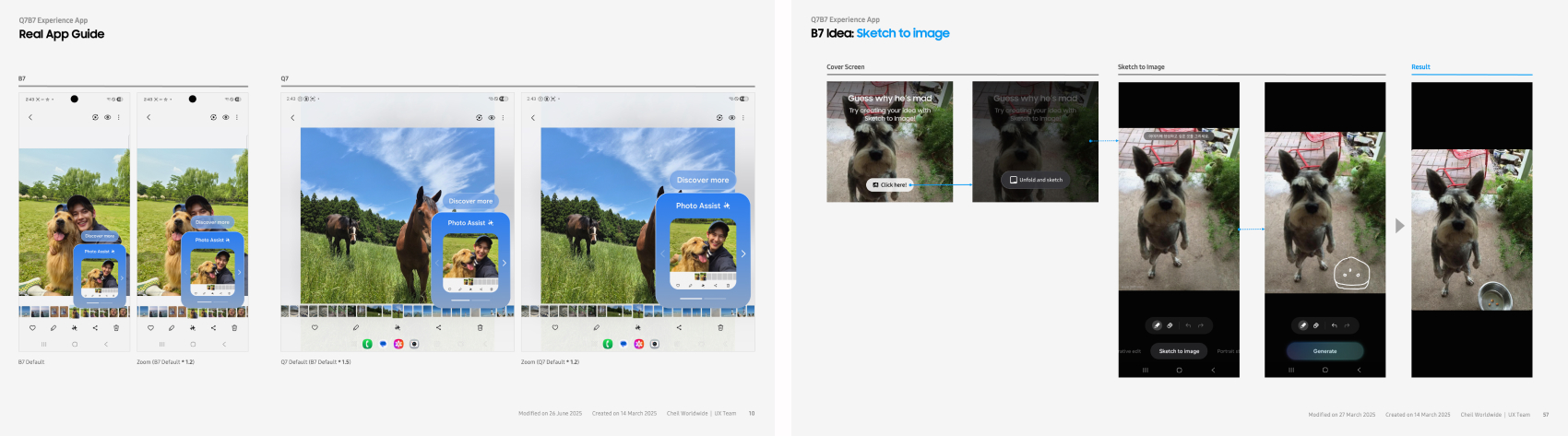This screenshot has width=1568, height=436.
Task: Tap trash delete icon in Q7 Default screen
Action: pyautogui.click(x=480, y=327)
